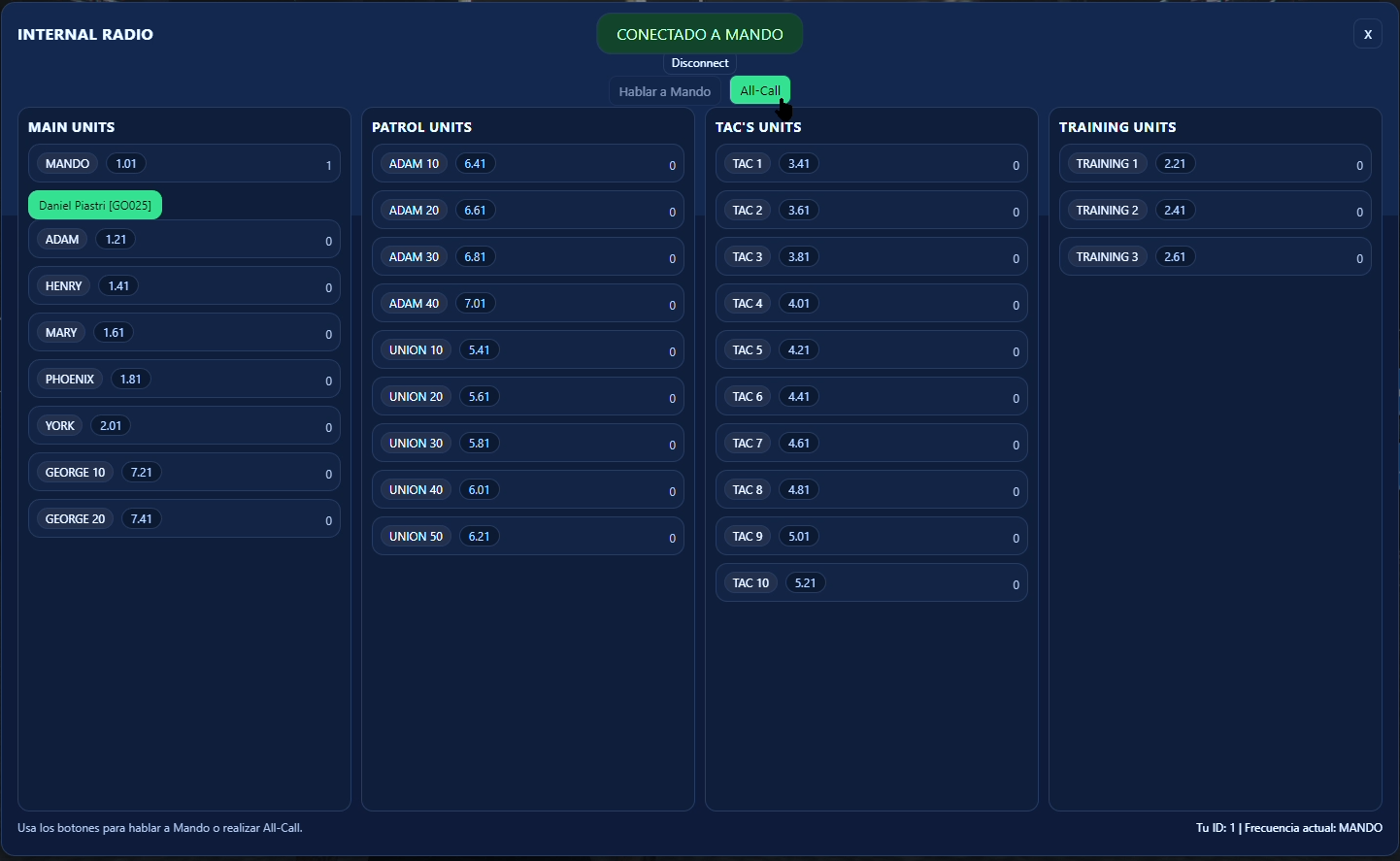Switch to ADAM 30 channel
The width and height of the screenshot is (1400, 861).
[x=528, y=257]
